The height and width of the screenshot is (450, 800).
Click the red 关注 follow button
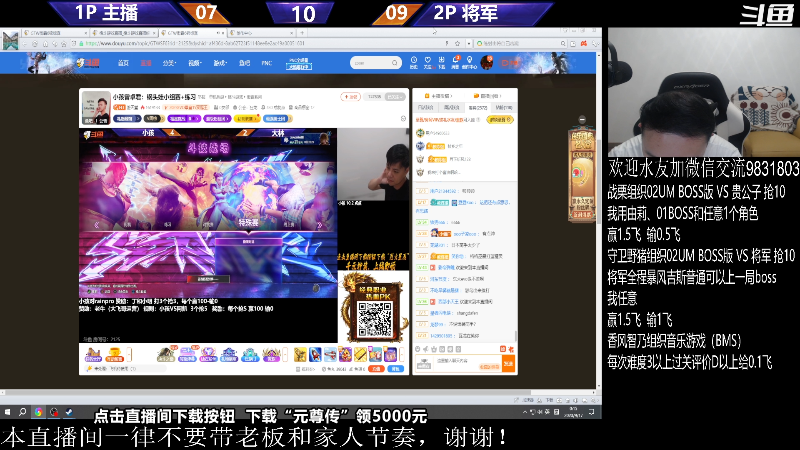click(351, 96)
